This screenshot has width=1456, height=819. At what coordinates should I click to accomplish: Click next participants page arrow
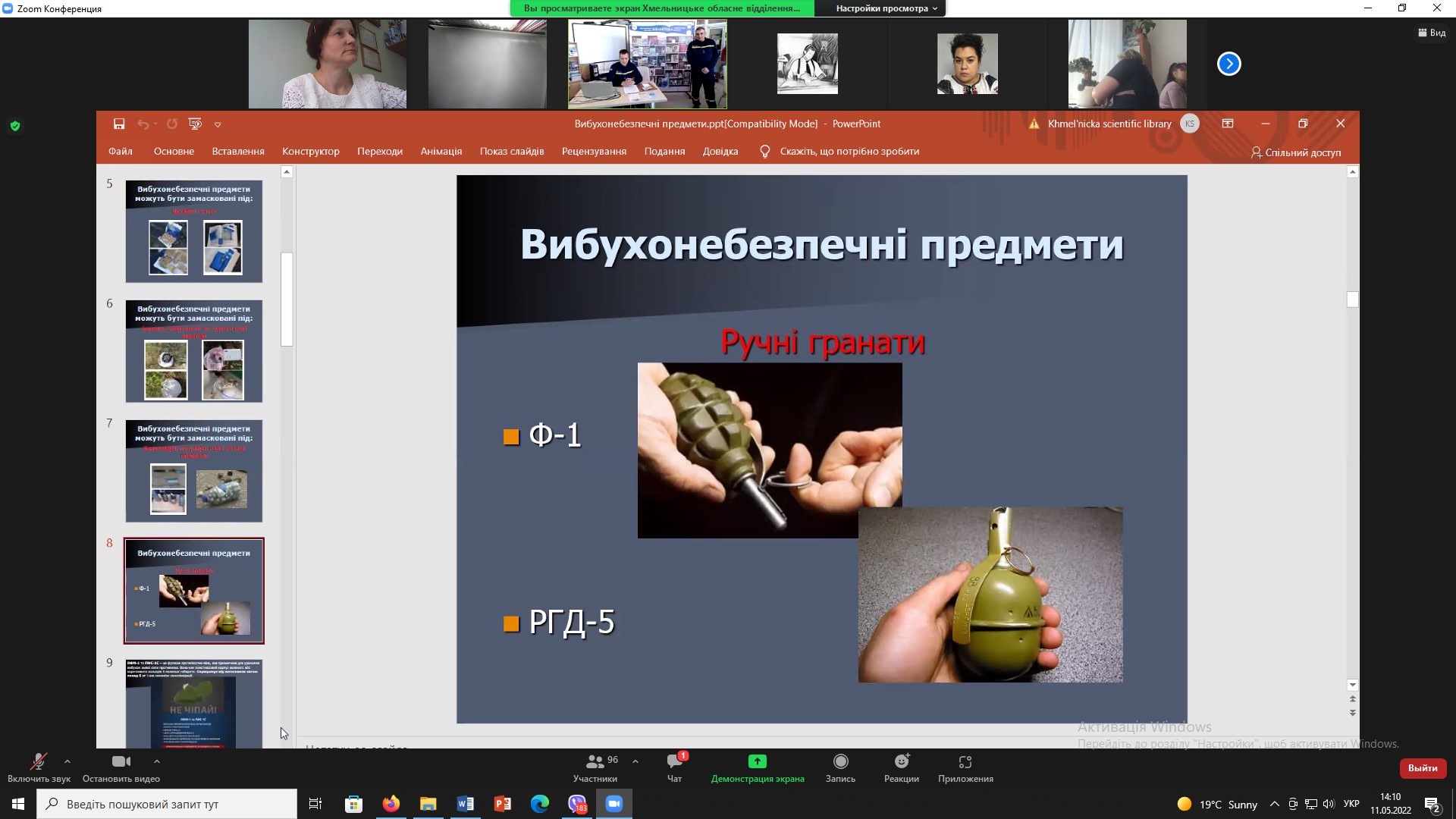coord(1228,64)
